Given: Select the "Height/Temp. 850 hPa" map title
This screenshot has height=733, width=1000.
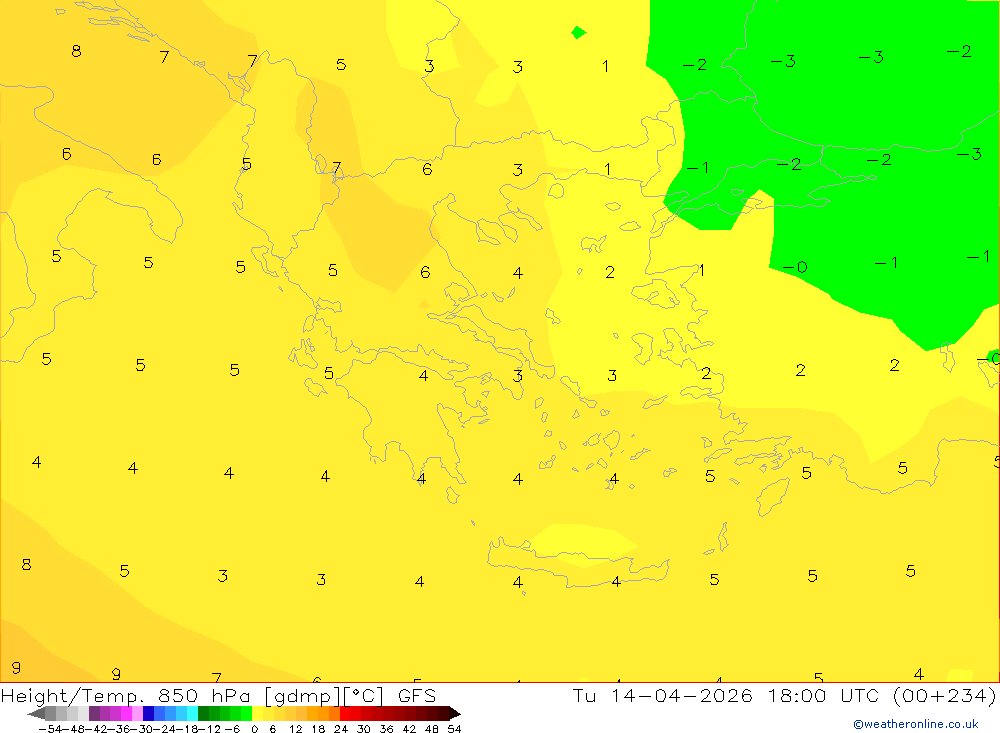Looking at the screenshot, I should tap(128, 695).
